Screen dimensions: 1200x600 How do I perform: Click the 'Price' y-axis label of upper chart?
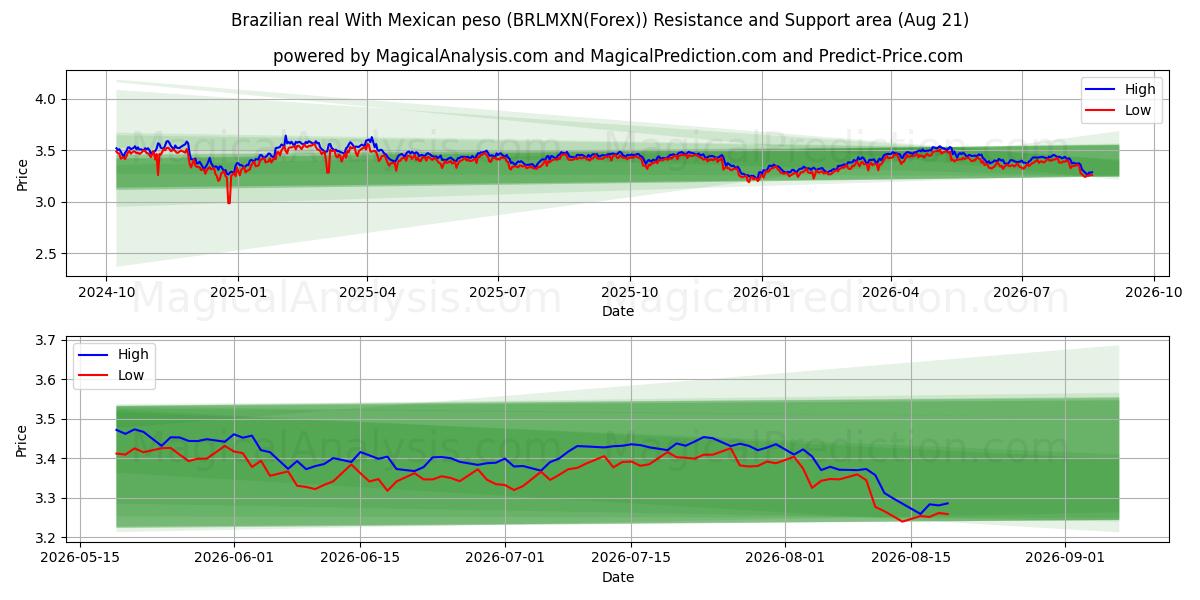pyautogui.click(x=22, y=174)
